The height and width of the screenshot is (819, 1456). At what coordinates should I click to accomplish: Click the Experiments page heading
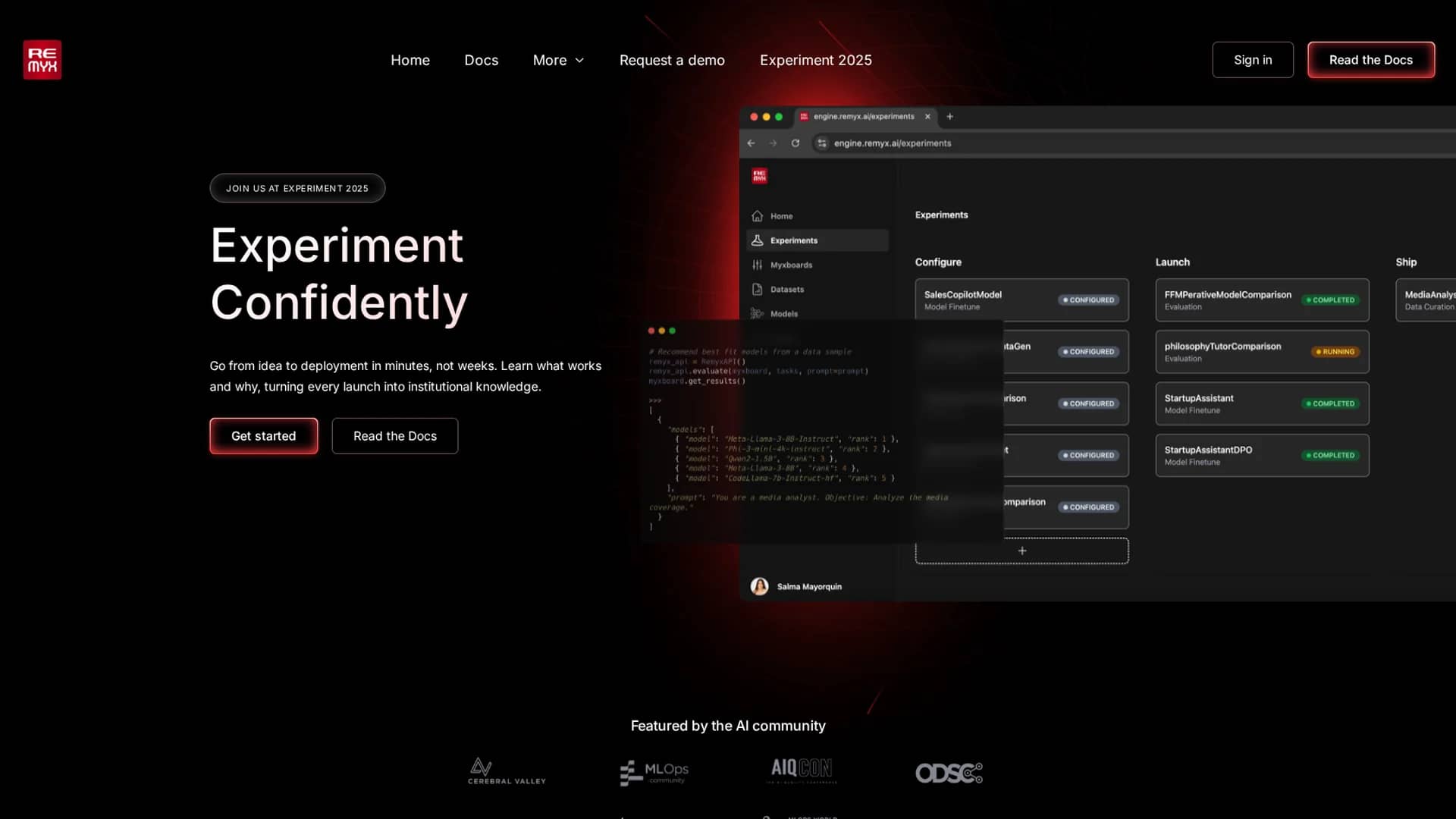coord(941,215)
